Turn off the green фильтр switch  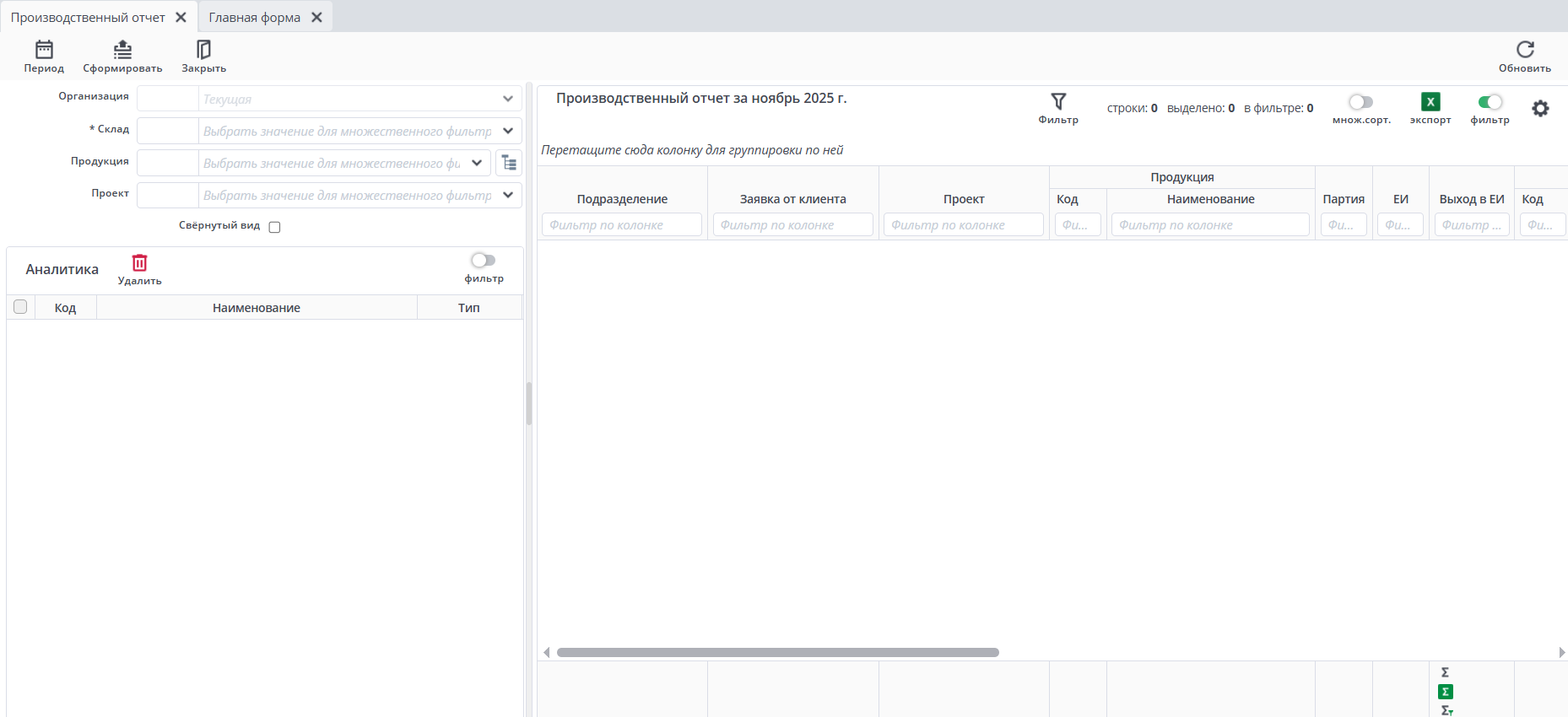1490,102
